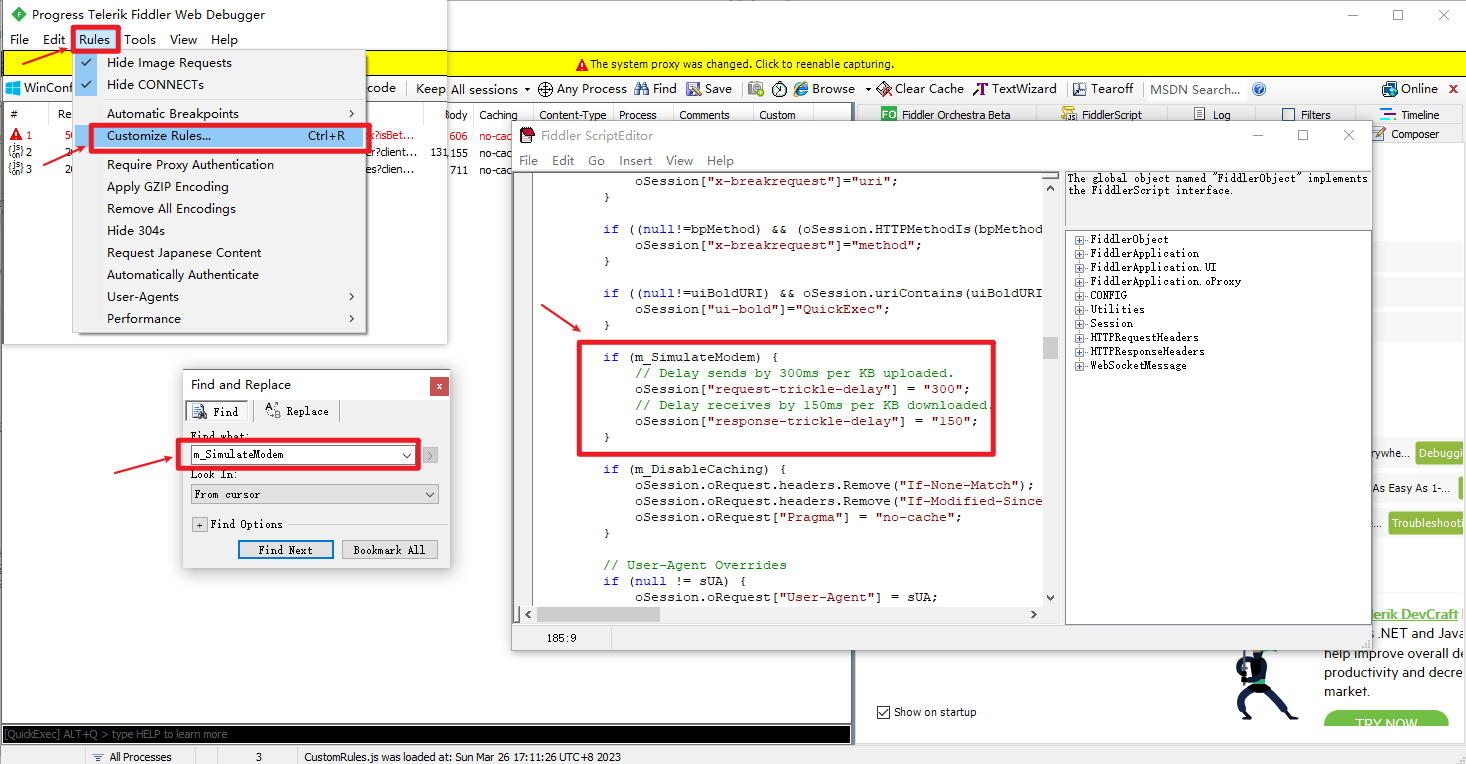Open the Keep All sessions dropdown
This screenshot has width=1466, height=764.
473,89
